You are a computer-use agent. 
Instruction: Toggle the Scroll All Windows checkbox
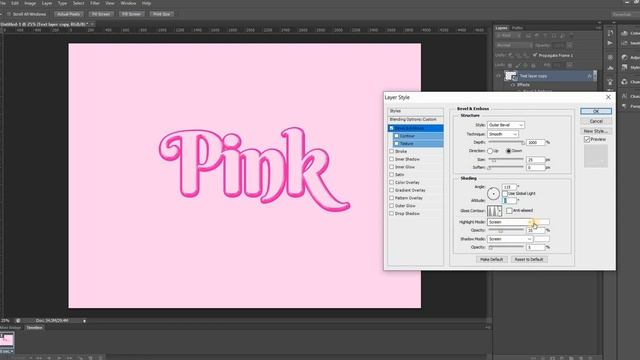[9, 14]
